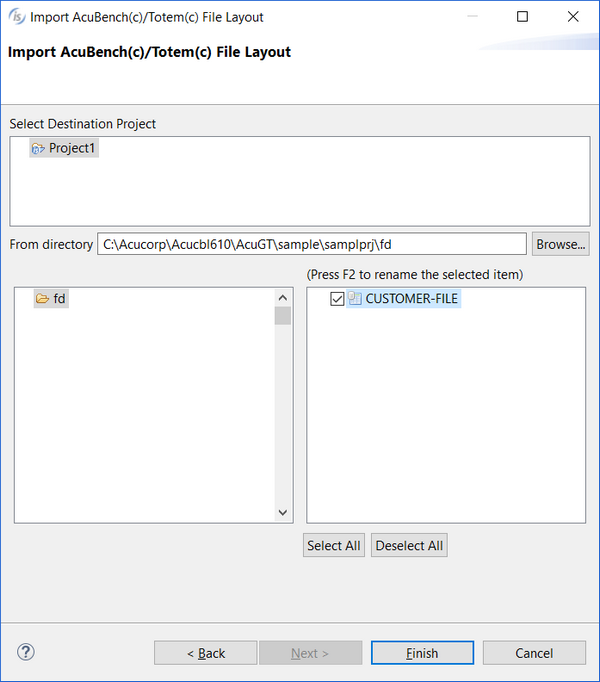The image size is (600, 682).
Task: Click the Browse... button
Action: [560, 244]
